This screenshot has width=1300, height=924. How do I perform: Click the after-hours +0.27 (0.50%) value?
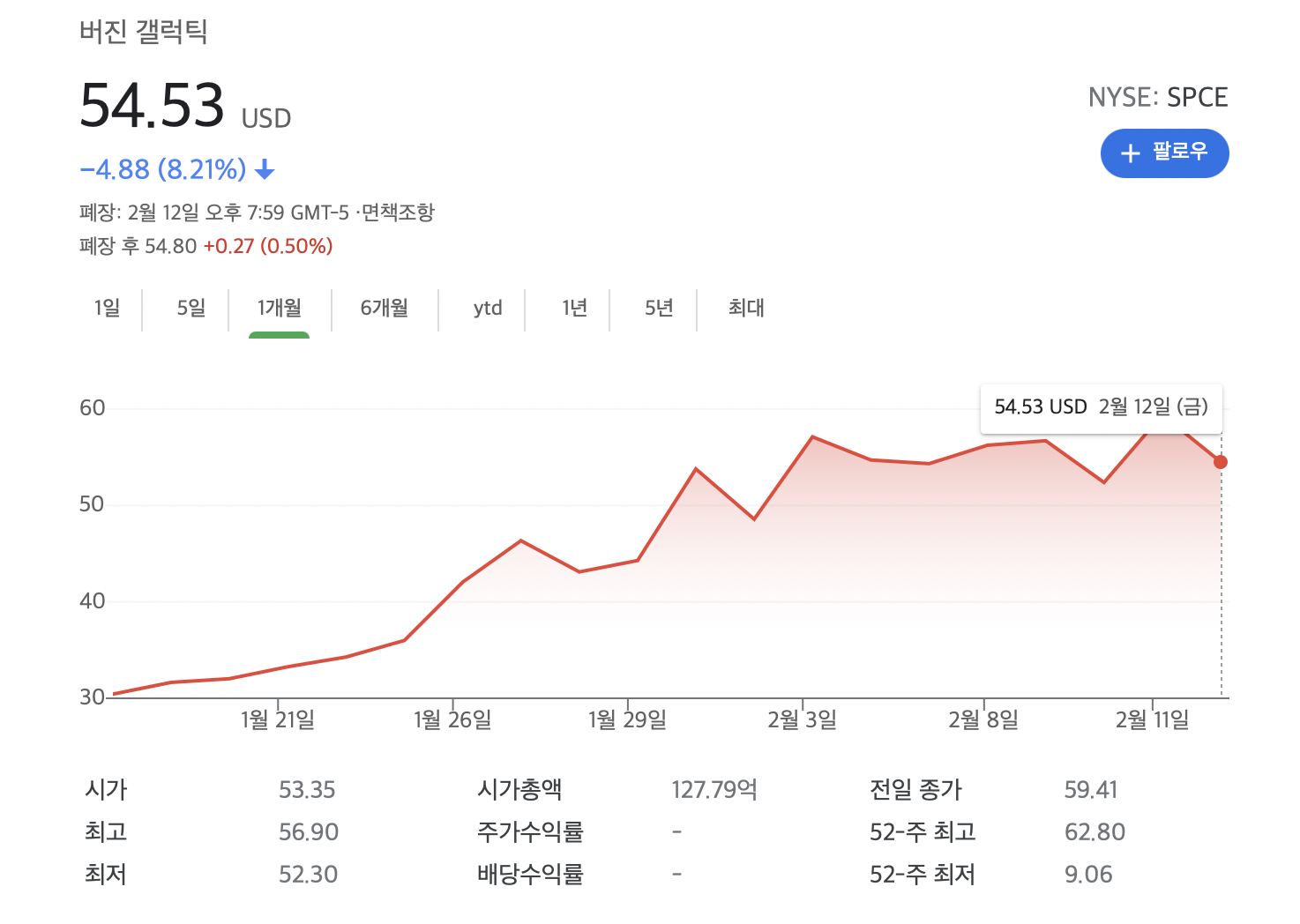(268, 246)
